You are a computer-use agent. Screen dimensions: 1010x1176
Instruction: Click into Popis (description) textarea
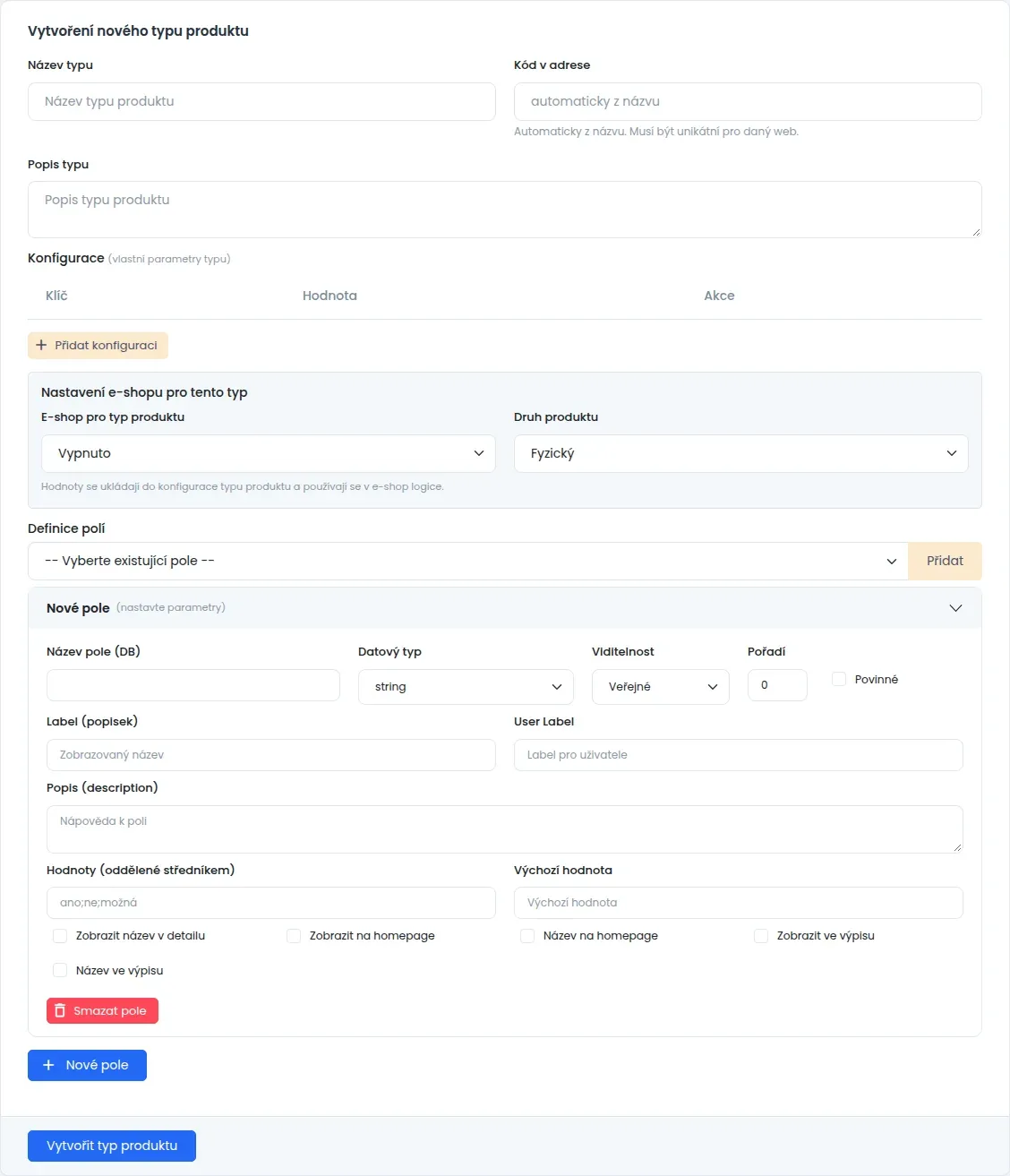coord(505,829)
